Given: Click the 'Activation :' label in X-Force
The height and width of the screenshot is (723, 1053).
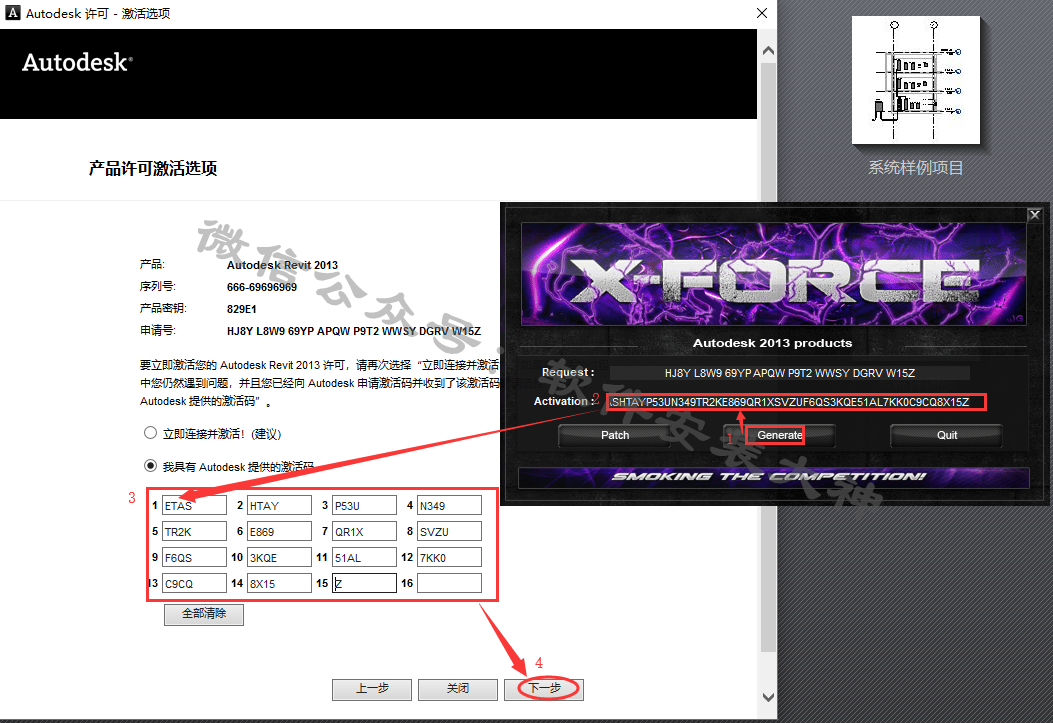Looking at the screenshot, I should (x=564, y=401).
